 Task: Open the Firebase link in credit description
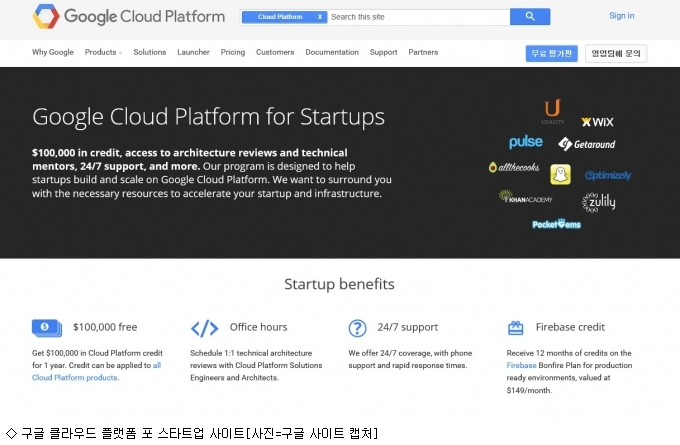(521, 365)
